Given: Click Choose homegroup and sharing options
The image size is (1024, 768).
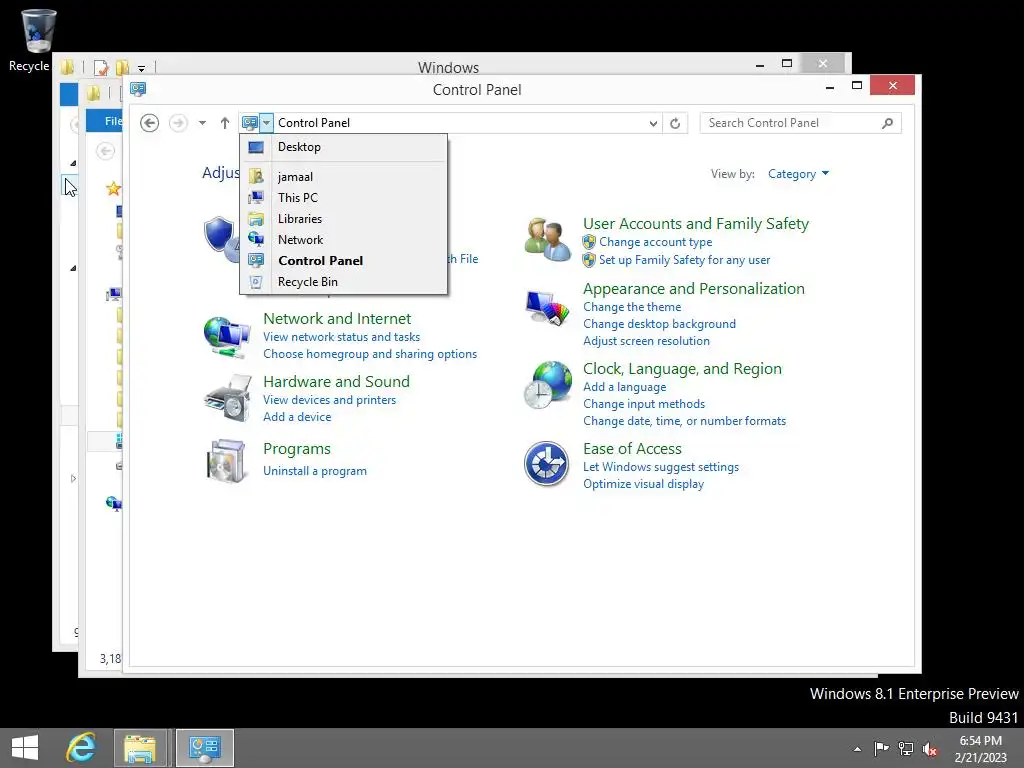Looking at the screenshot, I should point(370,354).
